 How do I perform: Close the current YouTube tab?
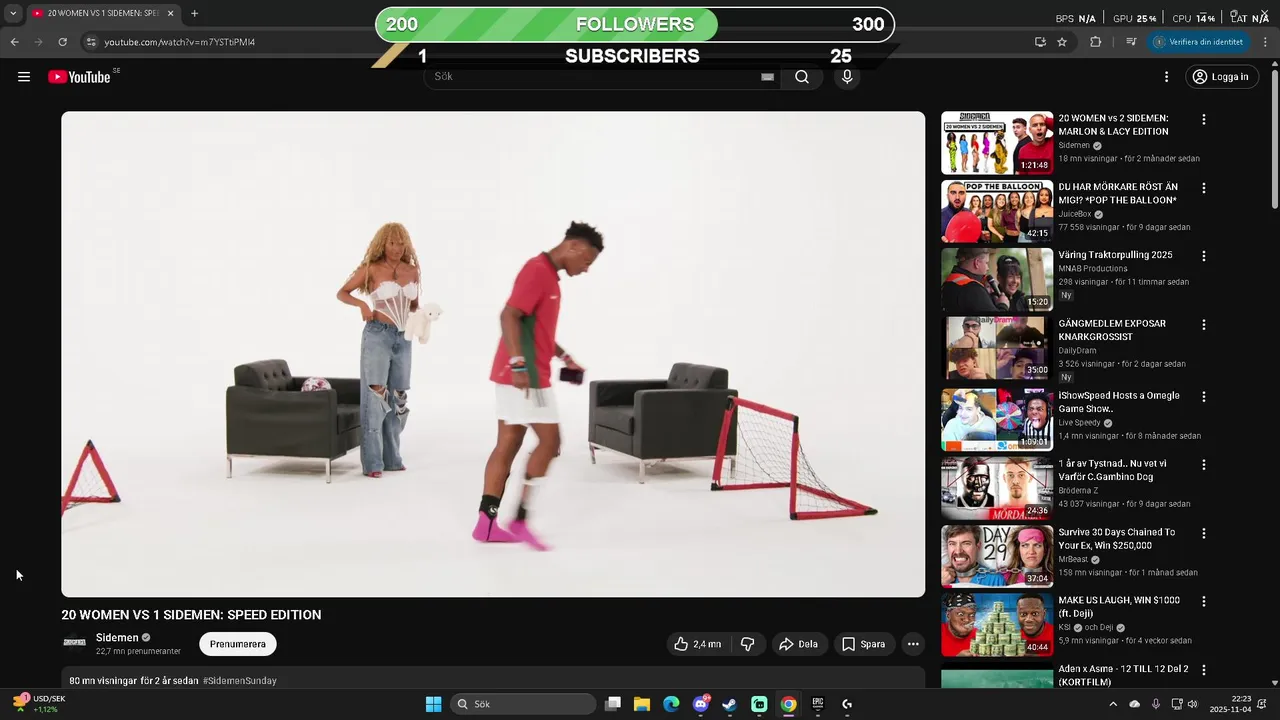click(x=170, y=13)
